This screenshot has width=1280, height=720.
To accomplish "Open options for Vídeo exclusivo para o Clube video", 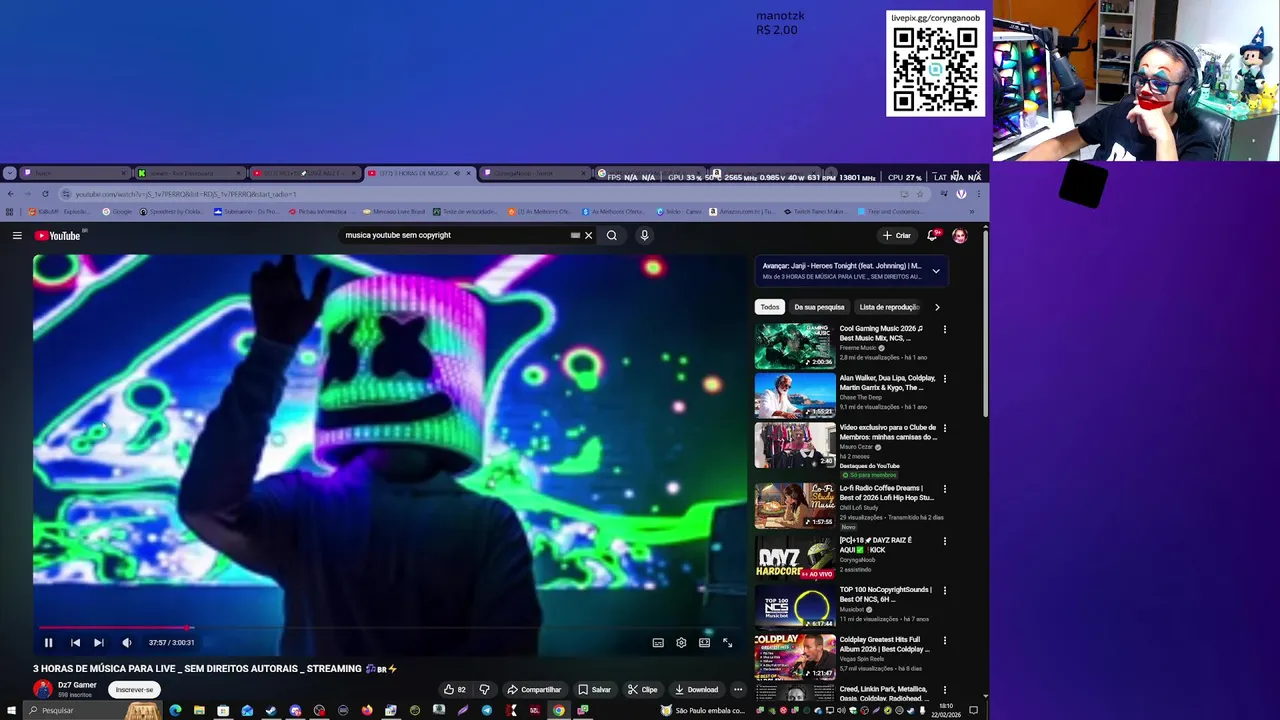I will coord(944,428).
